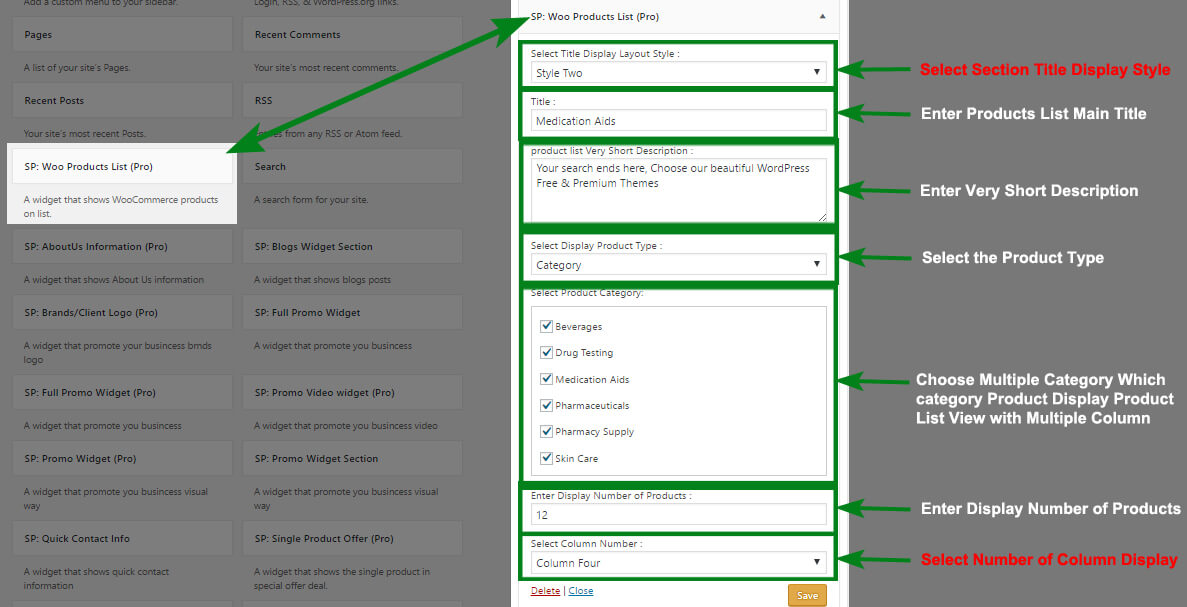This screenshot has width=1187, height=607.
Task: Click the Drag-resize handle of description textarea
Action: pyautogui.click(x=822, y=217)
